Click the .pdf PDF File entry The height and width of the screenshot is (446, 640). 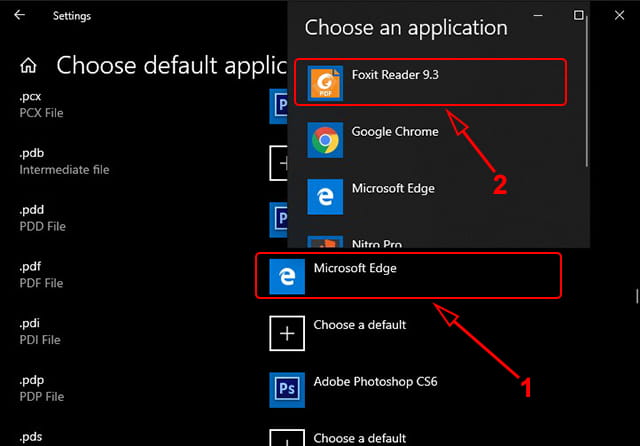[41, 275]
